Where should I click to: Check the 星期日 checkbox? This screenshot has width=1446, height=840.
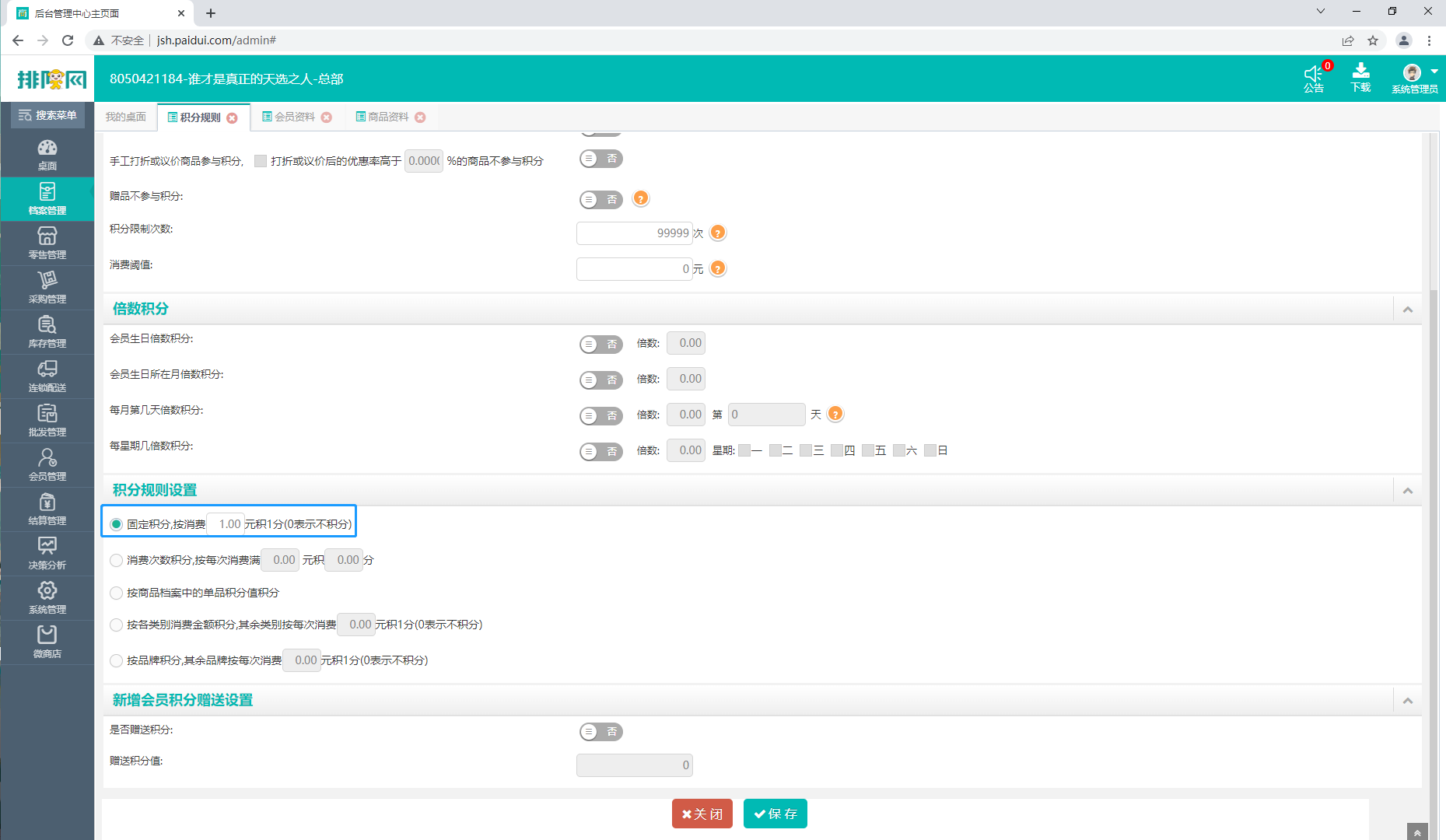(x=930, y=450)
